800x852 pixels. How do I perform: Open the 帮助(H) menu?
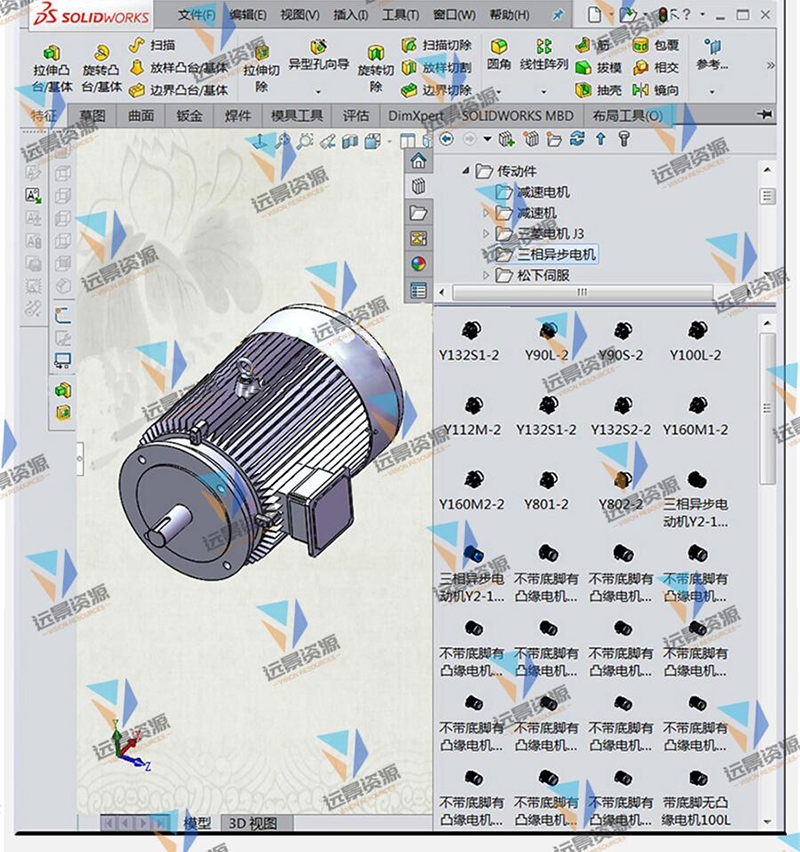pos(509,15)
